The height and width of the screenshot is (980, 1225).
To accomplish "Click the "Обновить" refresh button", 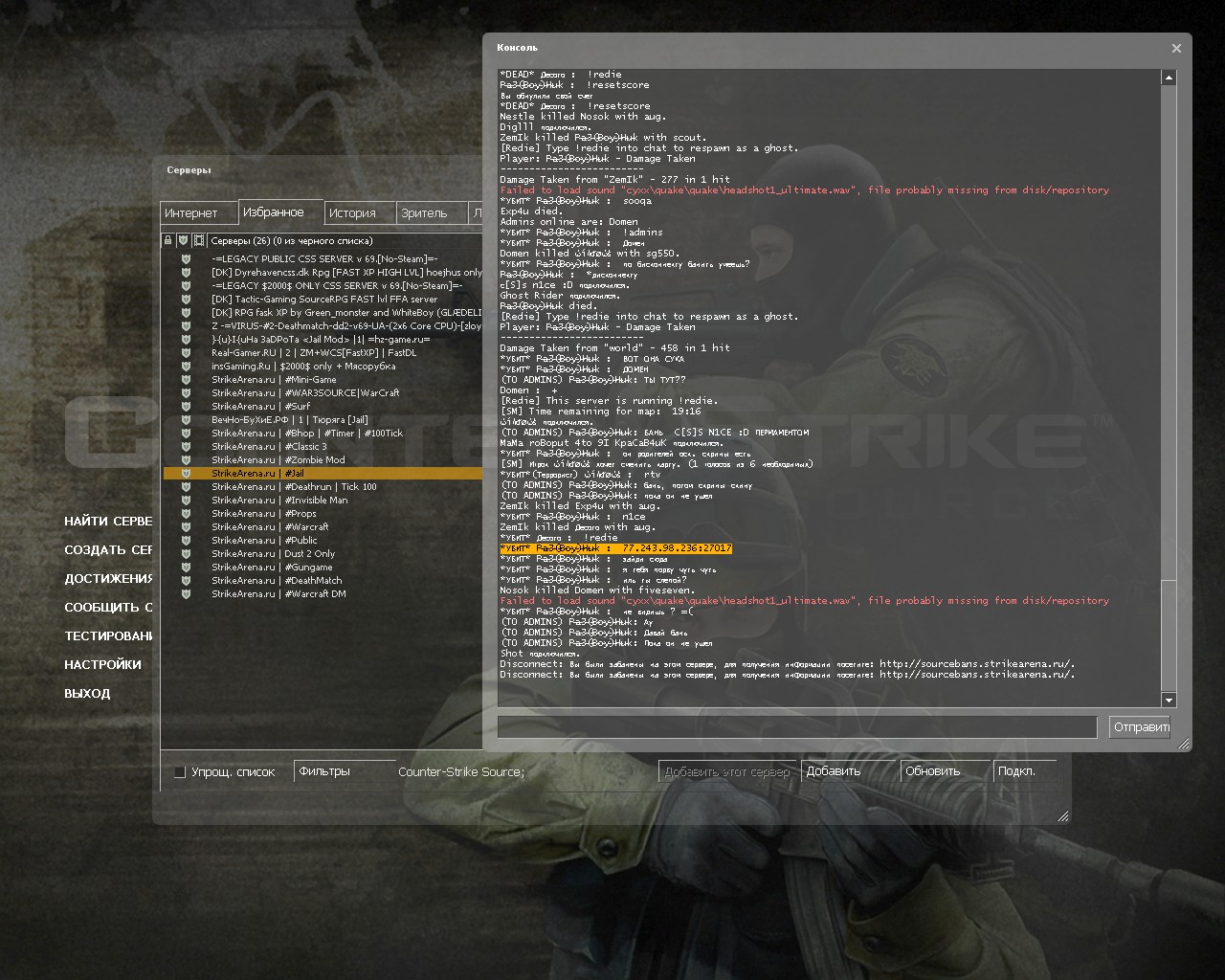I will coord(932,771).
